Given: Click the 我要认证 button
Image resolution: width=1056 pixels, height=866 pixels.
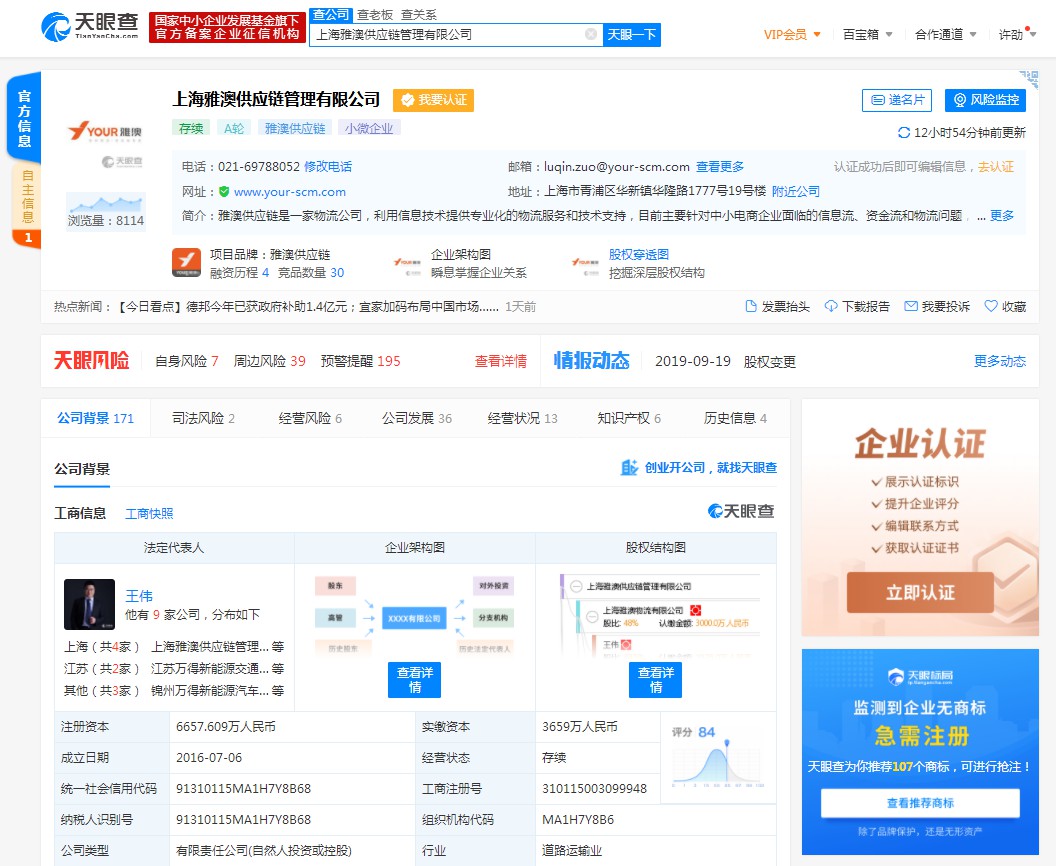Looking at the screenshot, I should tap(434, 100).
